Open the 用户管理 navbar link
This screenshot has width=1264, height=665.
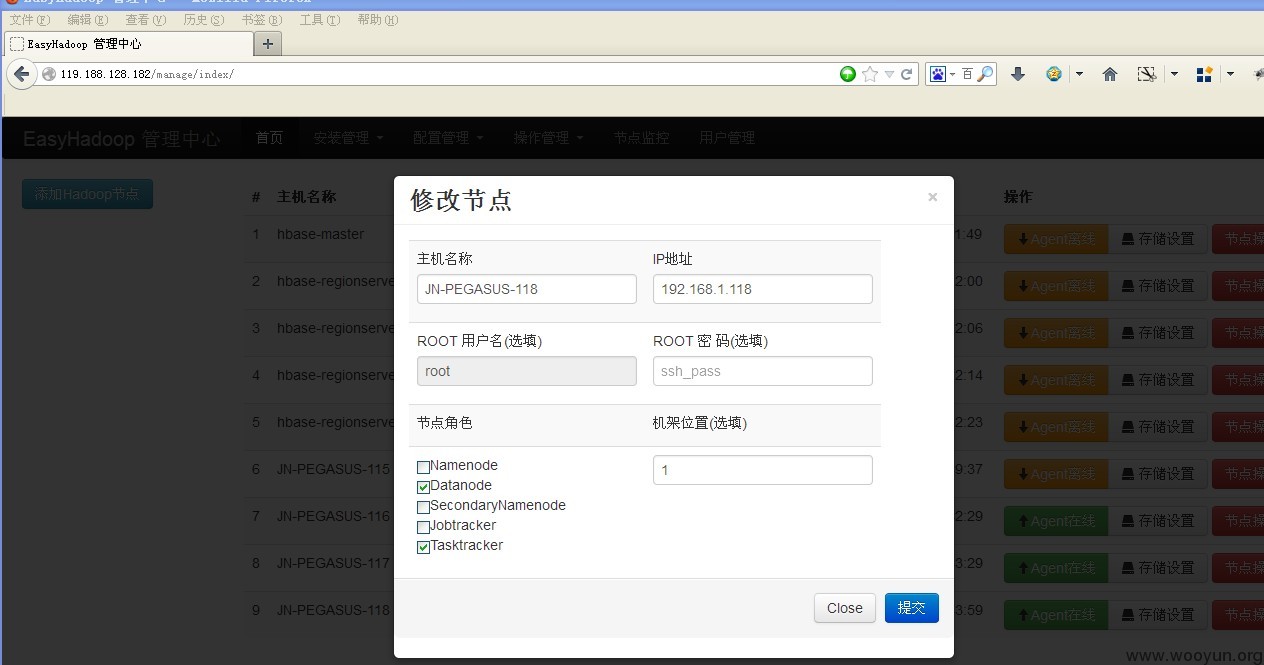727,138
